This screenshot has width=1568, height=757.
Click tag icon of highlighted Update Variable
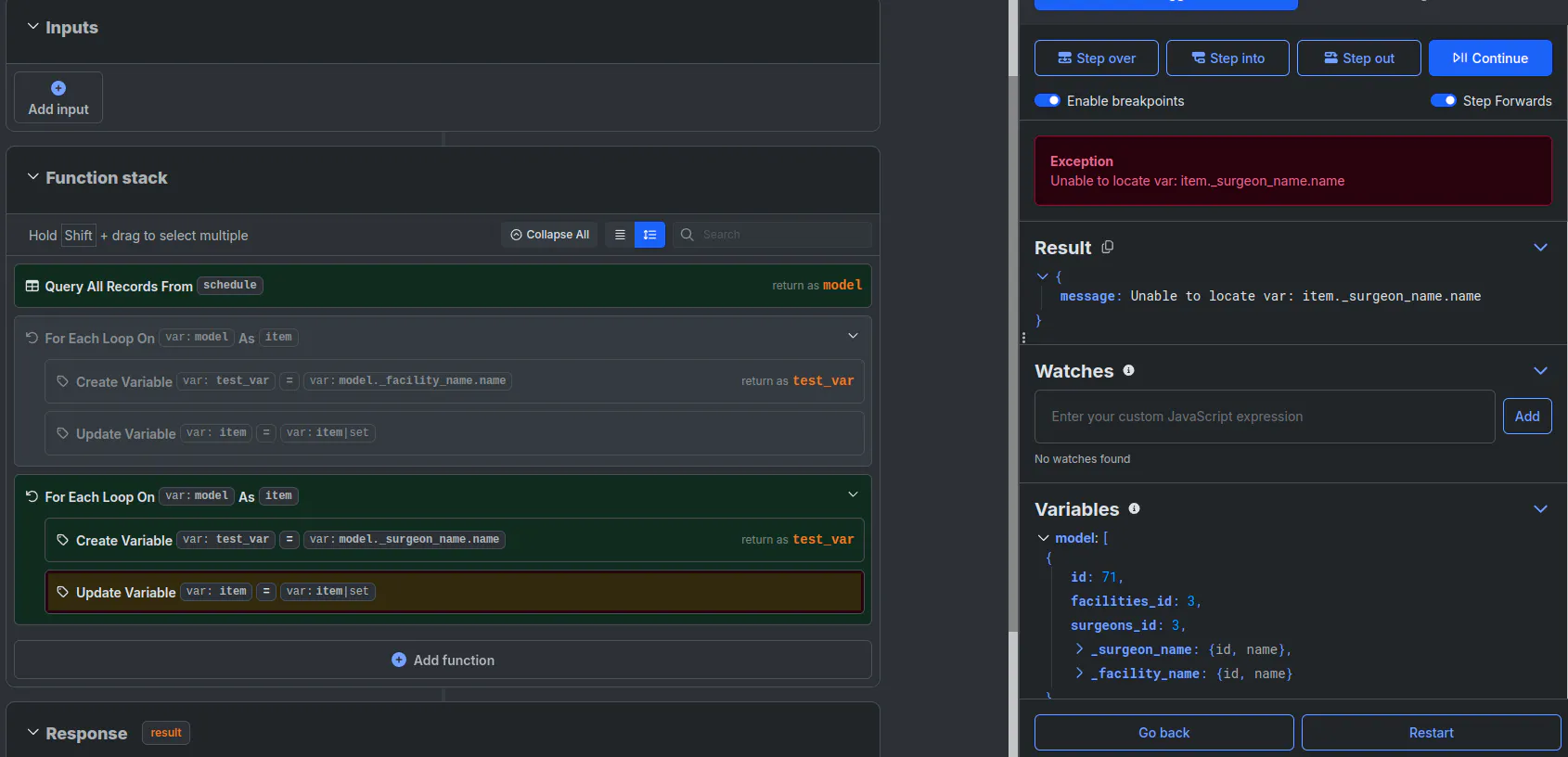(62, 592)
